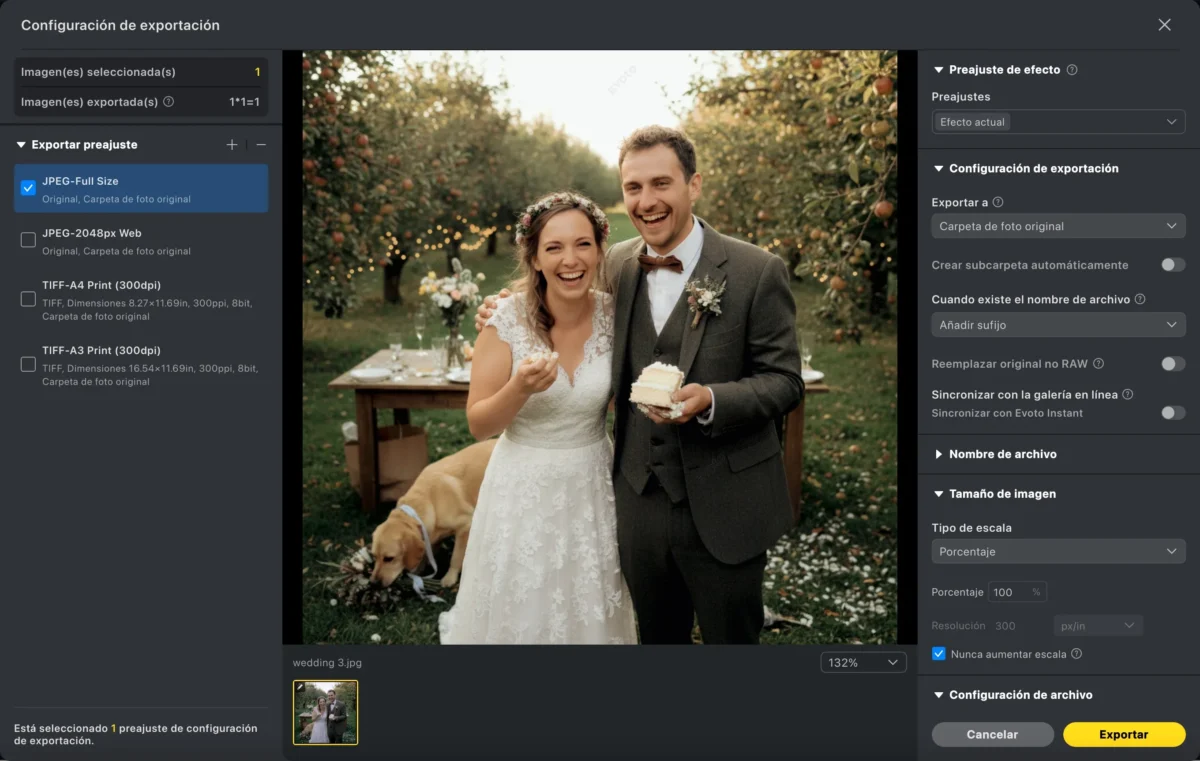The width and height of the screenshot is (1200, 761).
Task: Select the TIFF-A4 Print (300dpi) preset
Action: coord(28,299)
